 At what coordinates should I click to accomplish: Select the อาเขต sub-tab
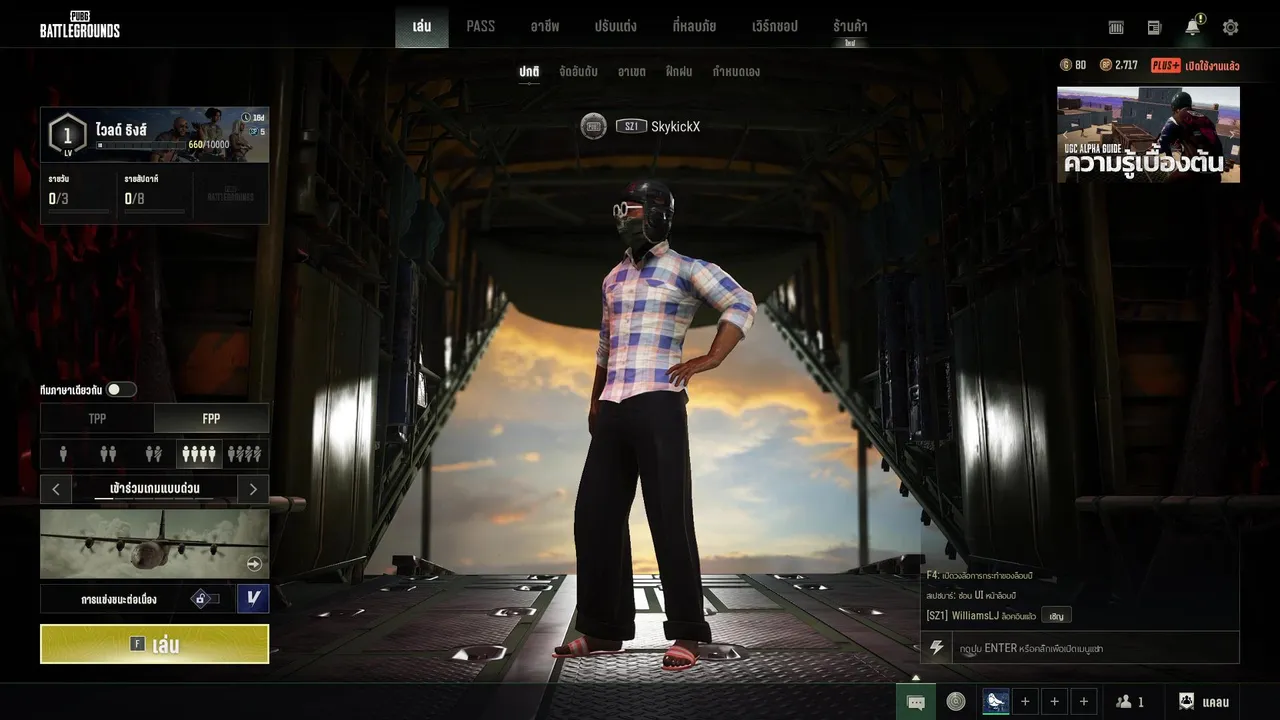(631, 72)
